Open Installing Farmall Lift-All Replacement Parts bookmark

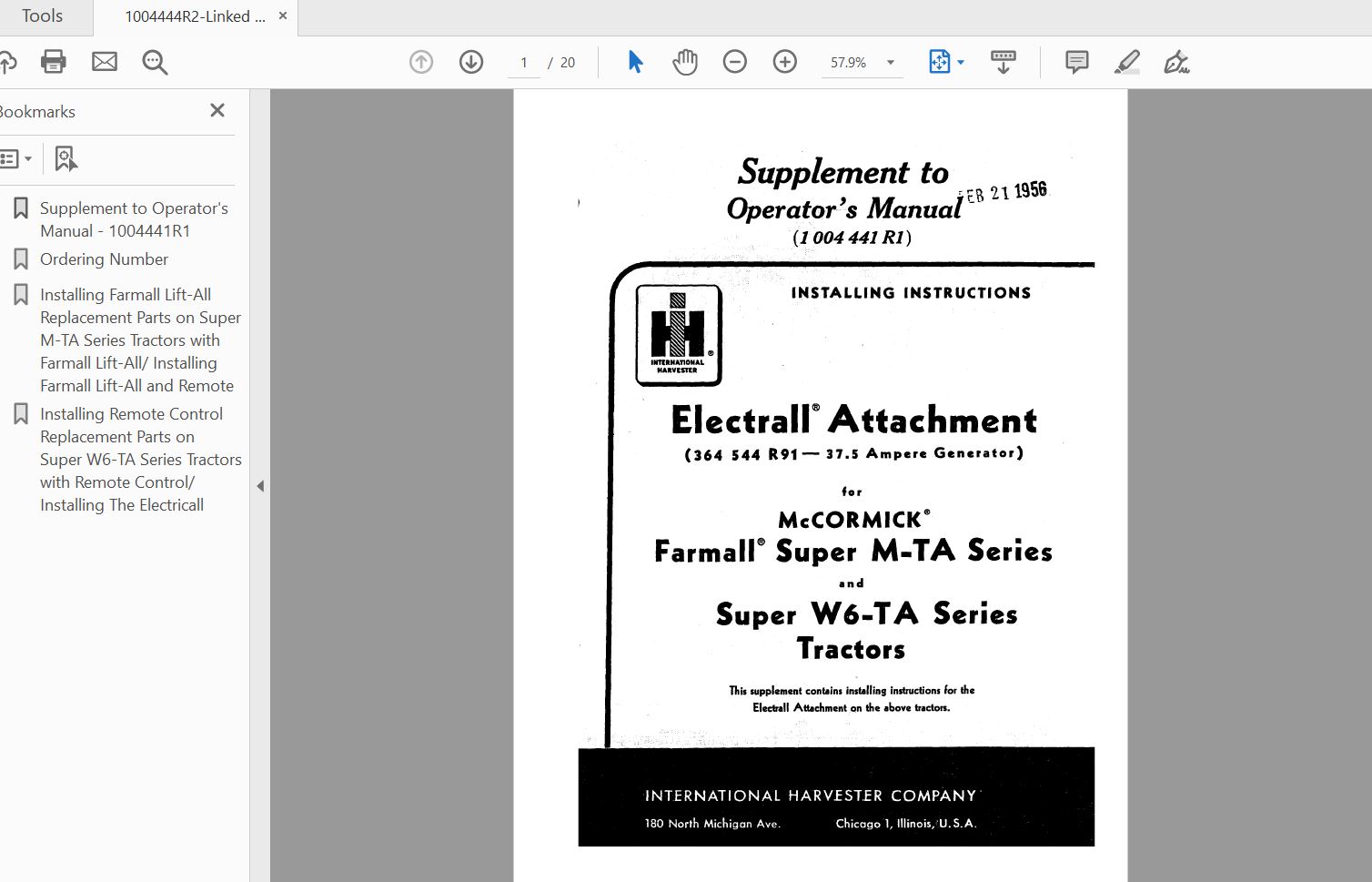coord(141,340)
